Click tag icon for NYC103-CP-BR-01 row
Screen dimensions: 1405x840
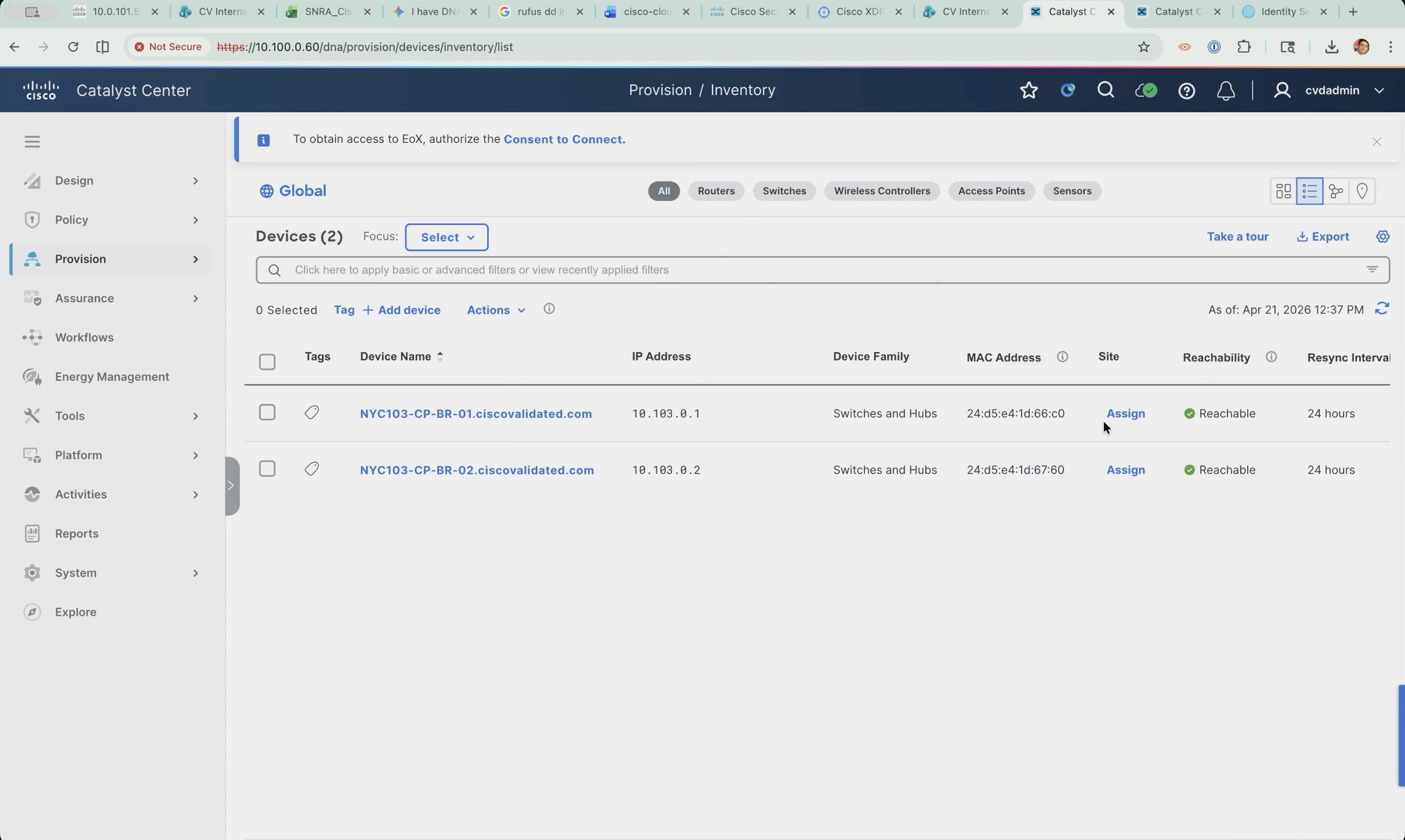312,413
